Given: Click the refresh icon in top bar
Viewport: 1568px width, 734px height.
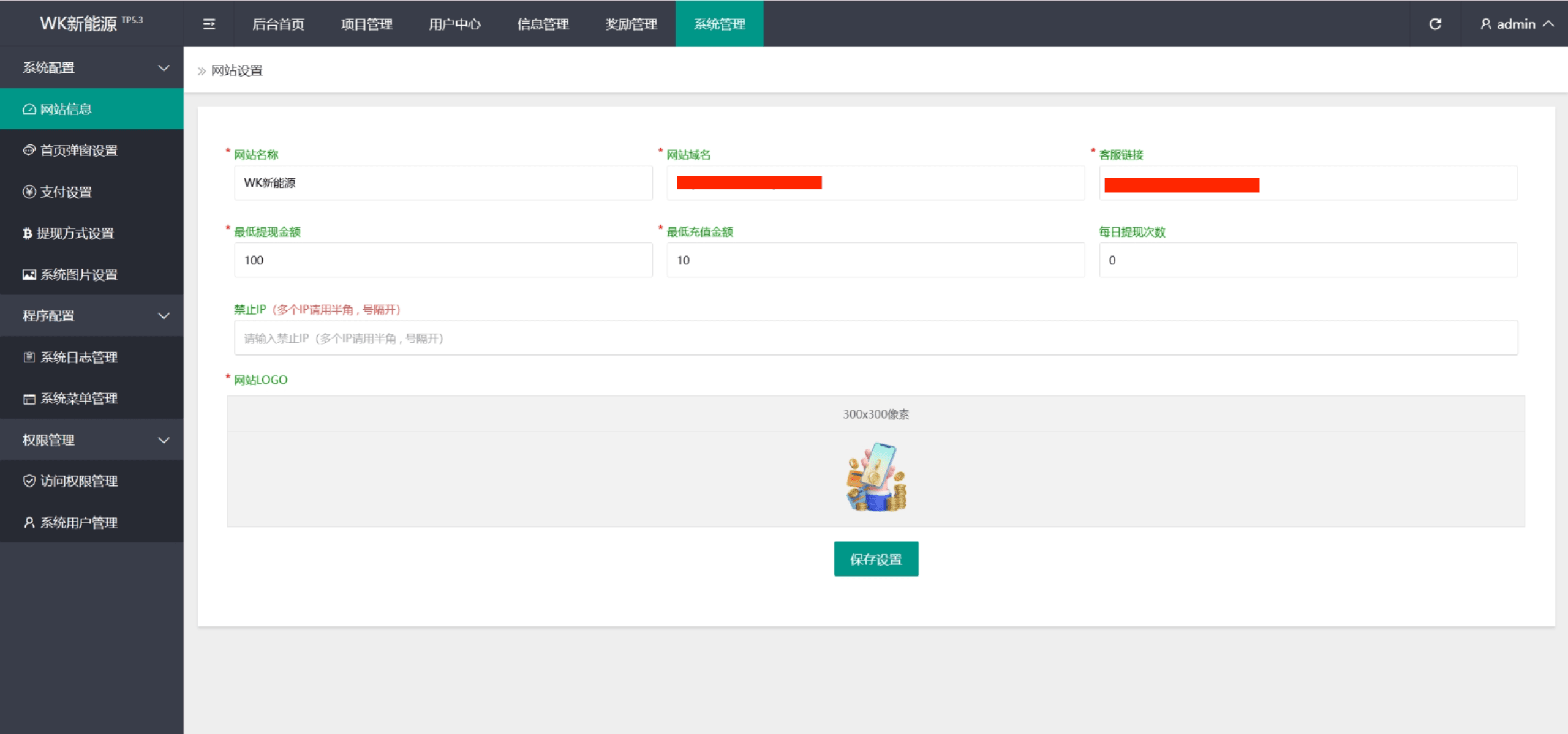Looking at the screenshot, I should pos(1435,24).
